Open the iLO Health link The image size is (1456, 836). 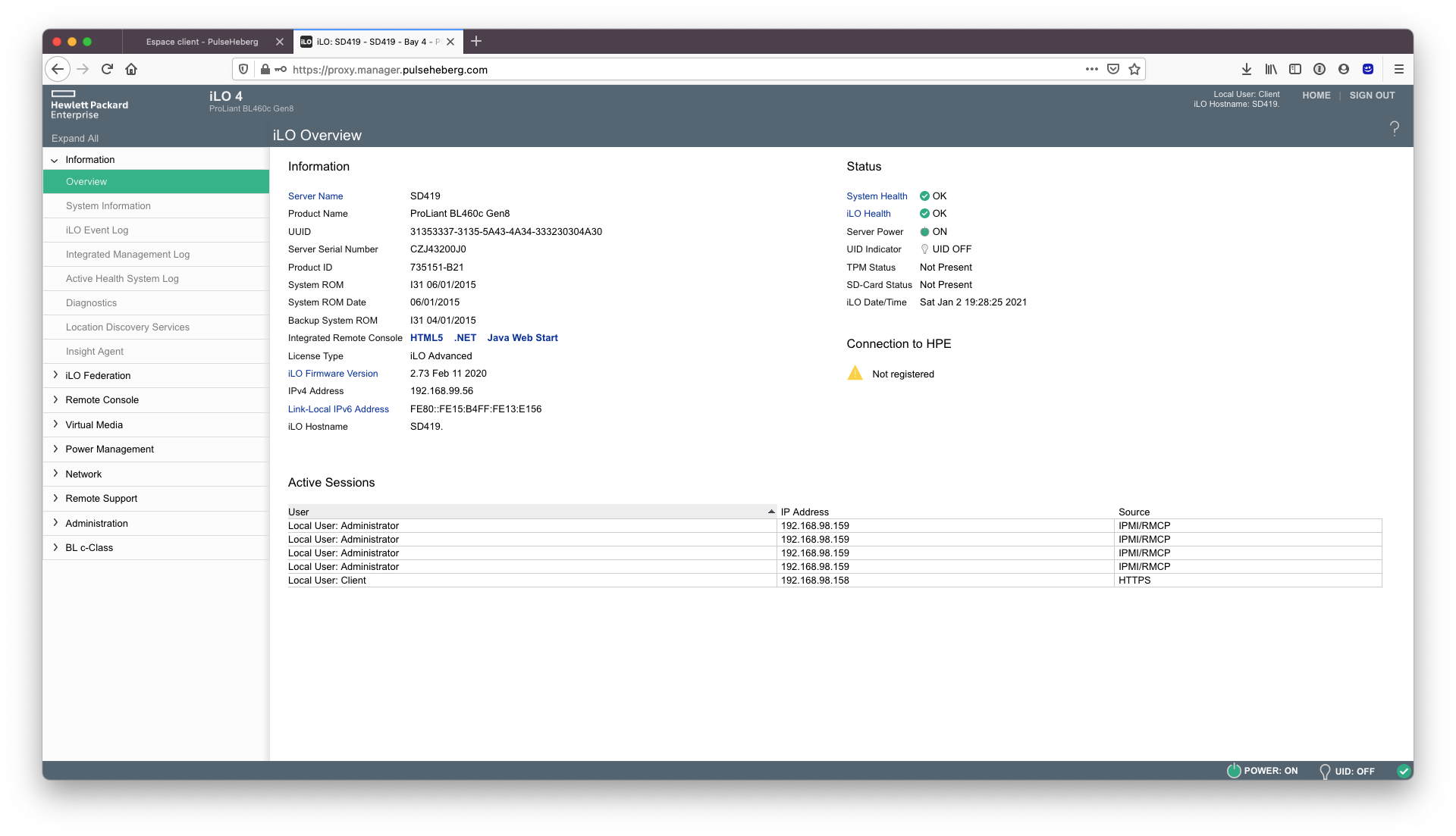point(868,214)
